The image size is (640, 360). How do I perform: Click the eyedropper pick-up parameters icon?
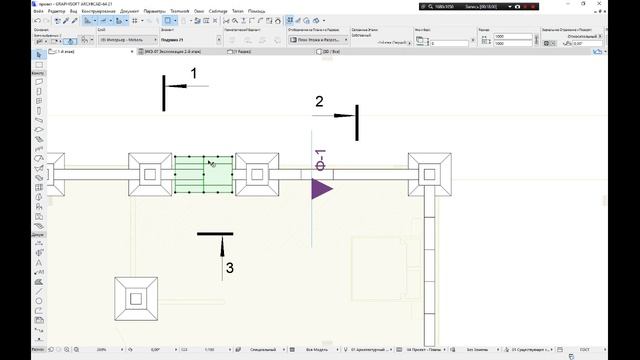tap(66, 20)
